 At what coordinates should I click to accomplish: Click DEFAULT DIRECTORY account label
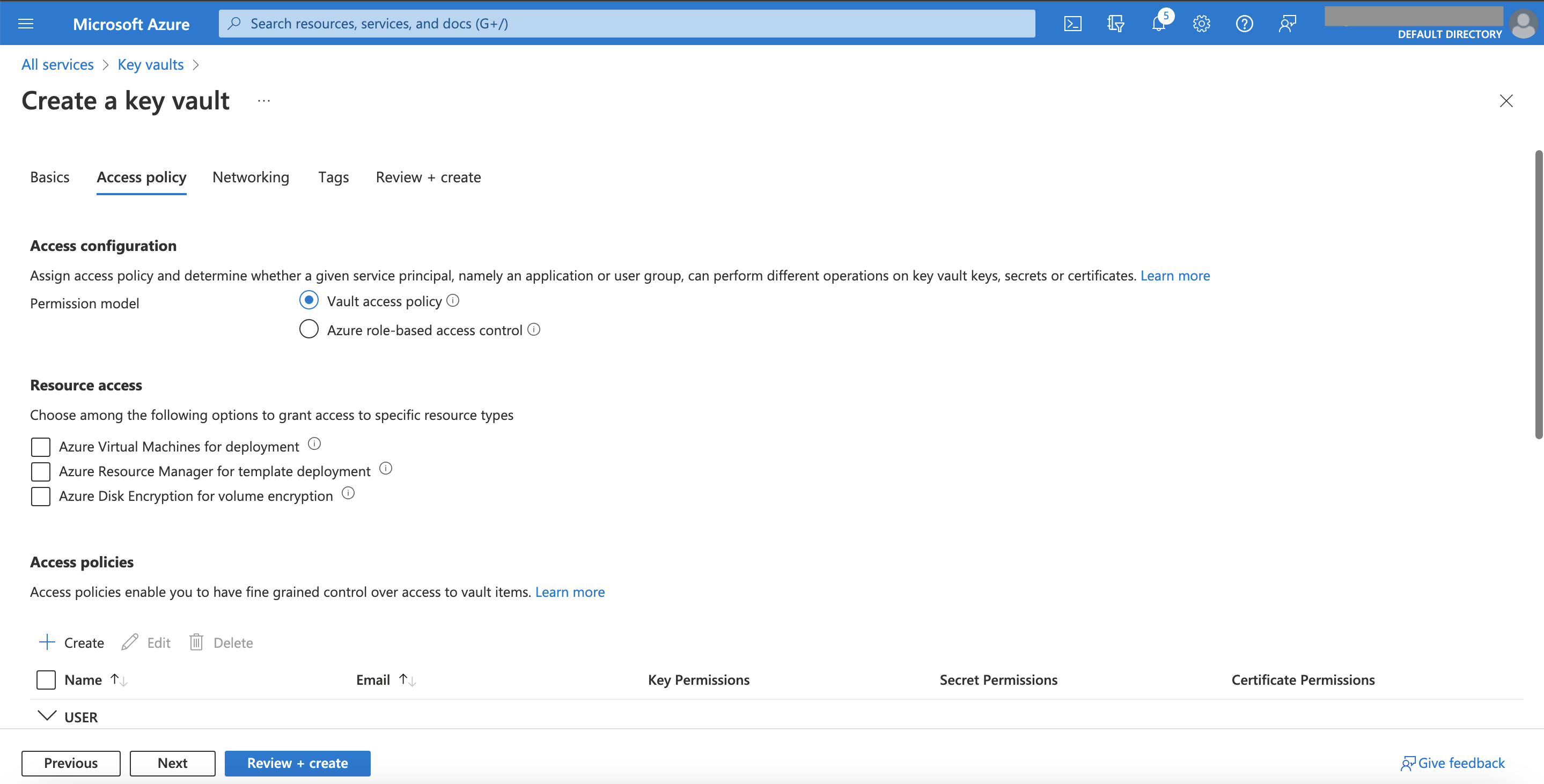[1449, 34]
